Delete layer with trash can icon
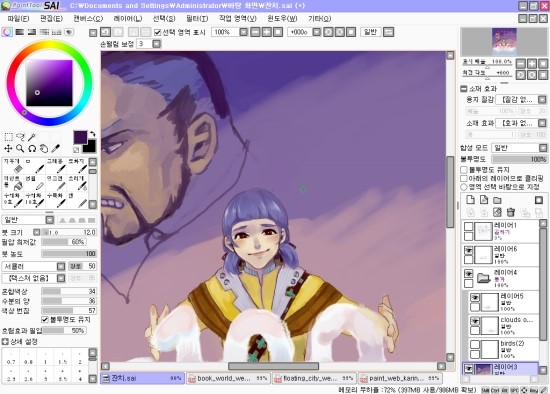The width and height of the screenshot is (550, 394). pyautogui.click(x=511, y=212)
